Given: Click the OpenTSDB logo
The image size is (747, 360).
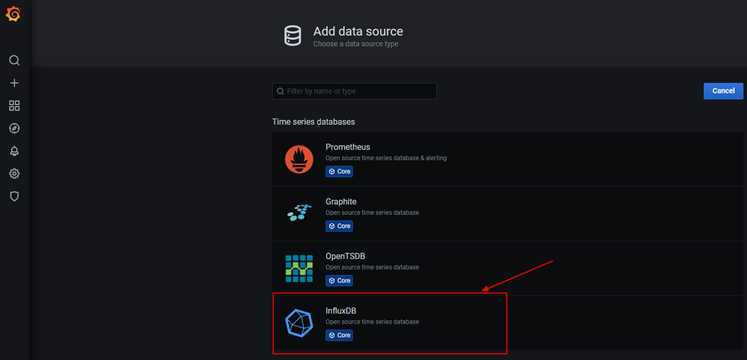Looking at the screenshot, I should (299, 269).
